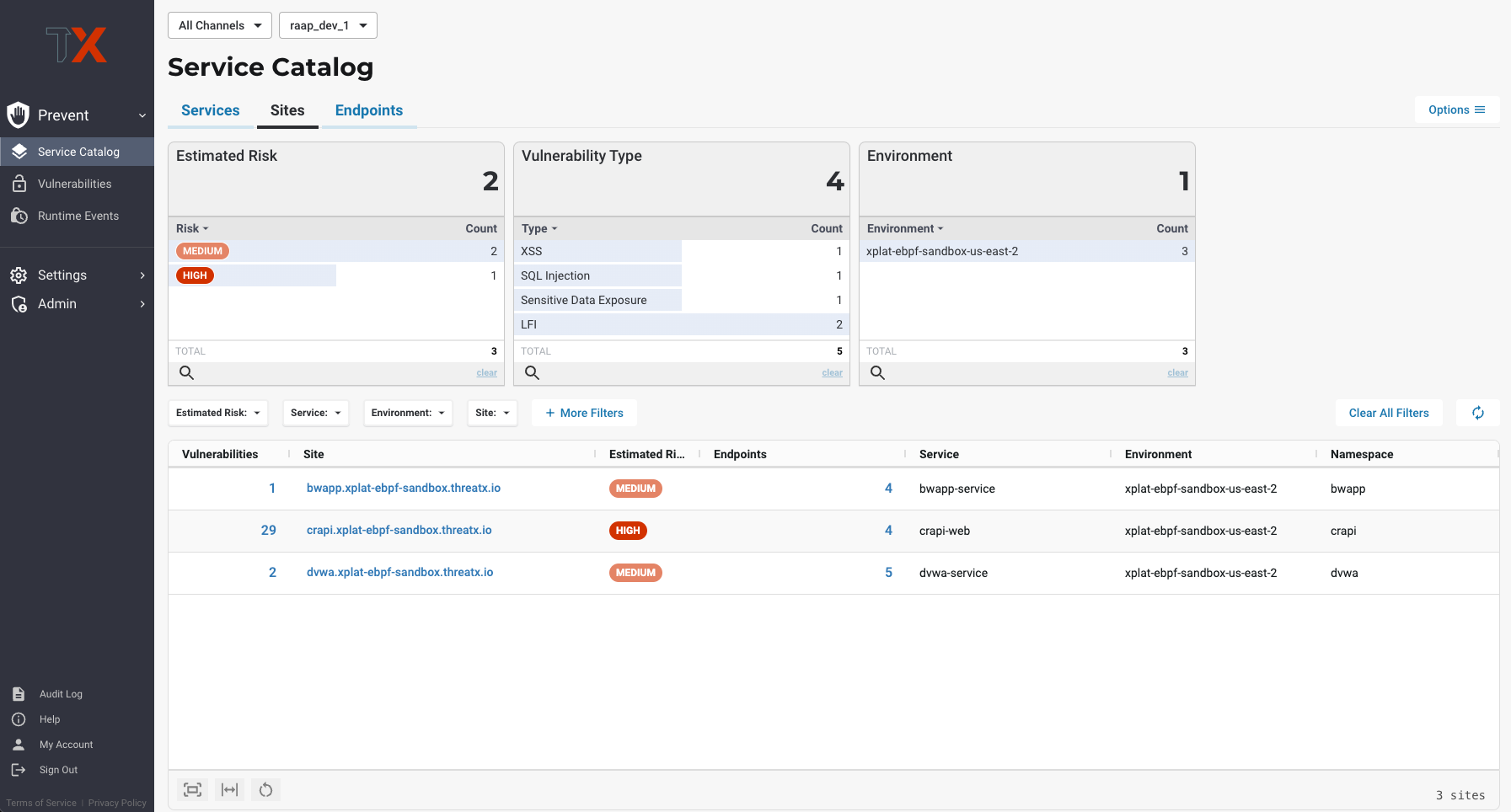Click the Runtime Events icon
This screenshot has width=1511, height=812.
[19, 216]
